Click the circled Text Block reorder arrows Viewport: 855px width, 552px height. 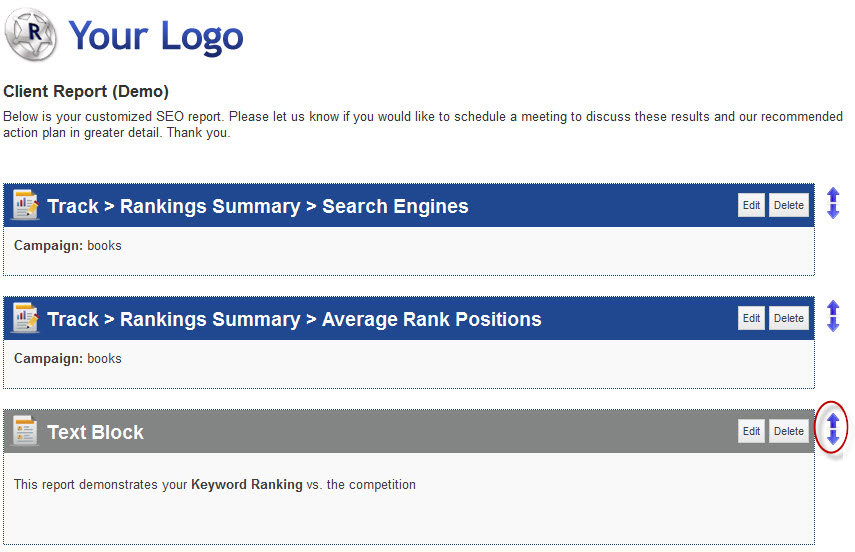click(x=833, y=429)
